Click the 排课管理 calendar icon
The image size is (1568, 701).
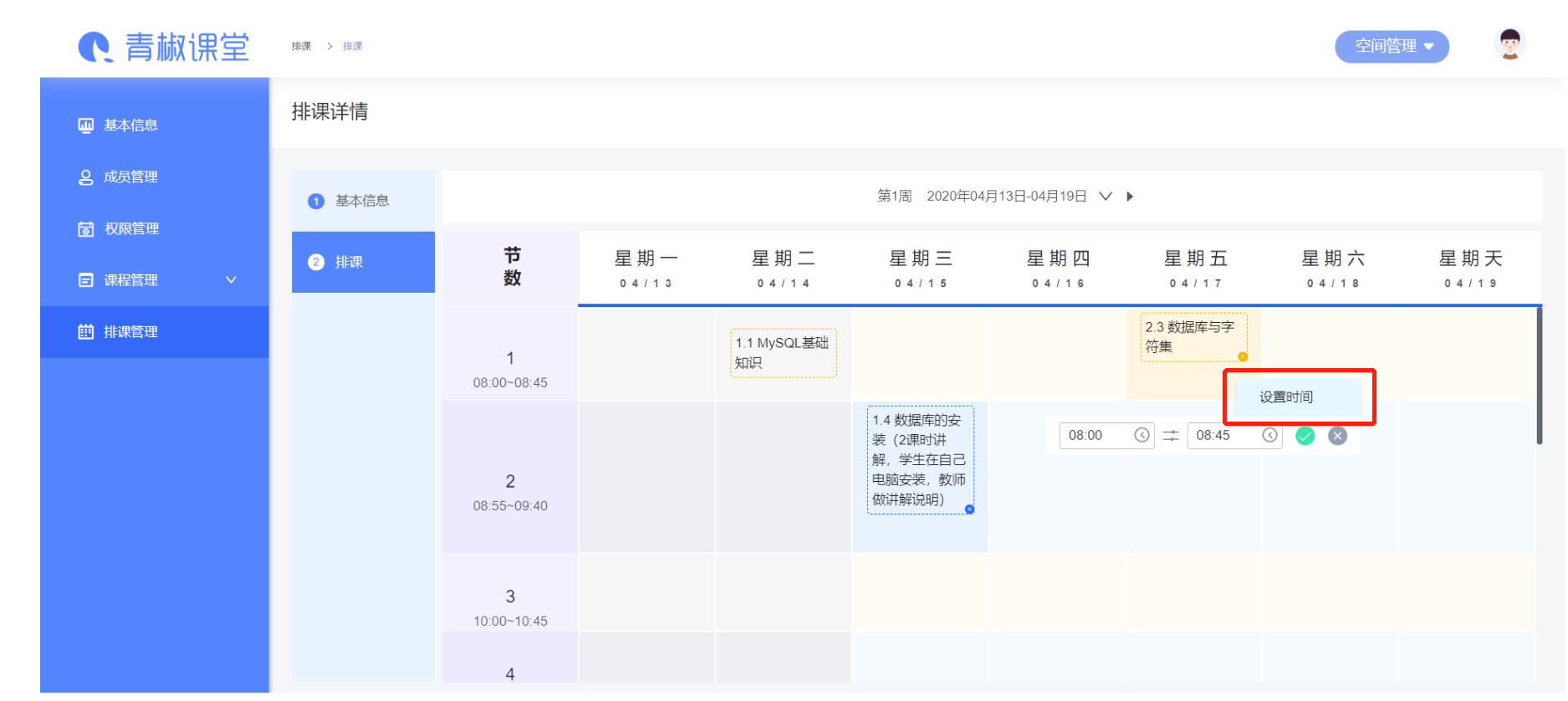coord(85,332)
